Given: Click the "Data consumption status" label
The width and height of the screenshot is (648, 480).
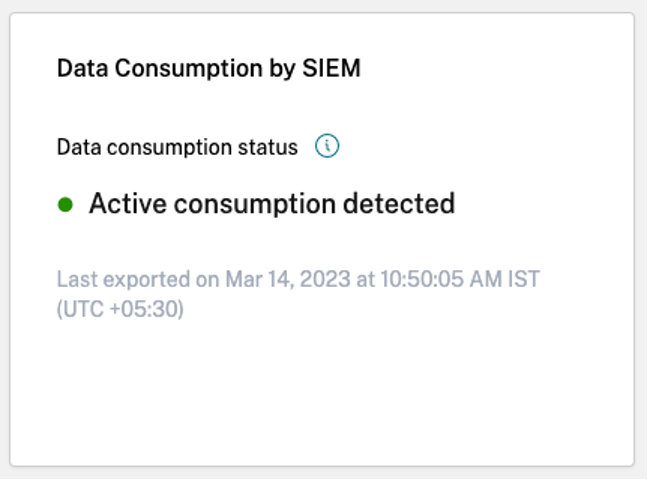Looking at the screenshot, I should click(x=177, y=147).
